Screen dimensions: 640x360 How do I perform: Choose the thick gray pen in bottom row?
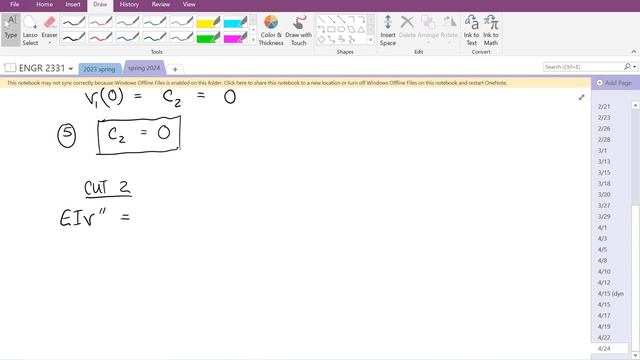coord(181,38)
